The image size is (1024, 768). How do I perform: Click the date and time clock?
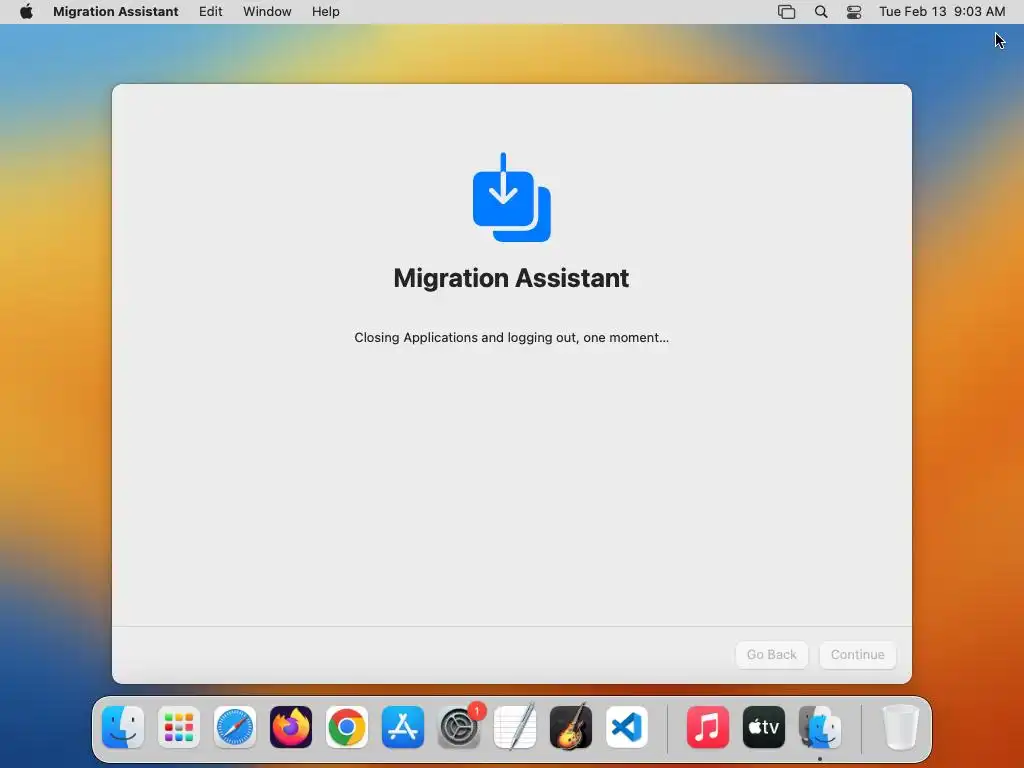942,12
